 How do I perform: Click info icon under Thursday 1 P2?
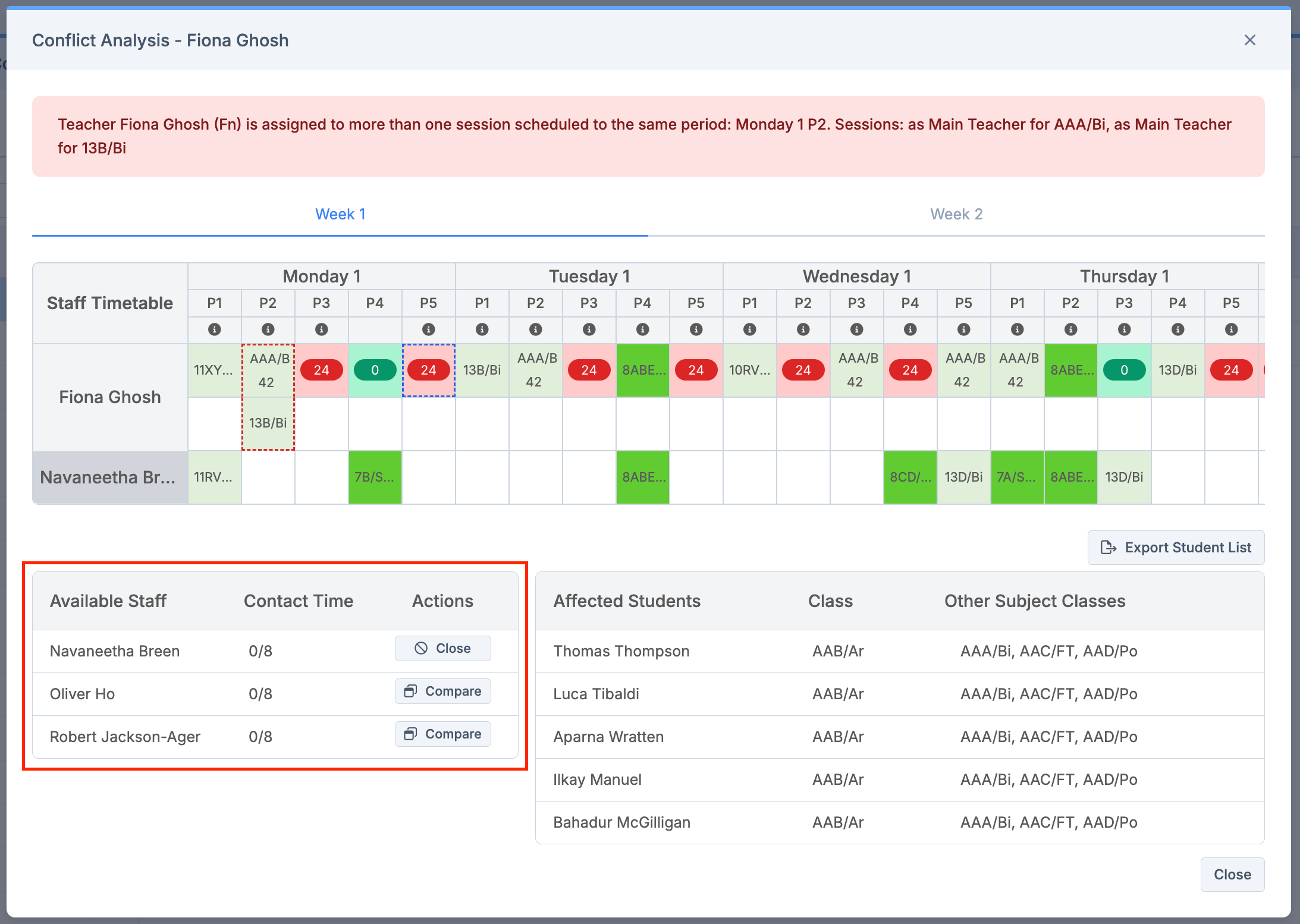[1071, 329]
